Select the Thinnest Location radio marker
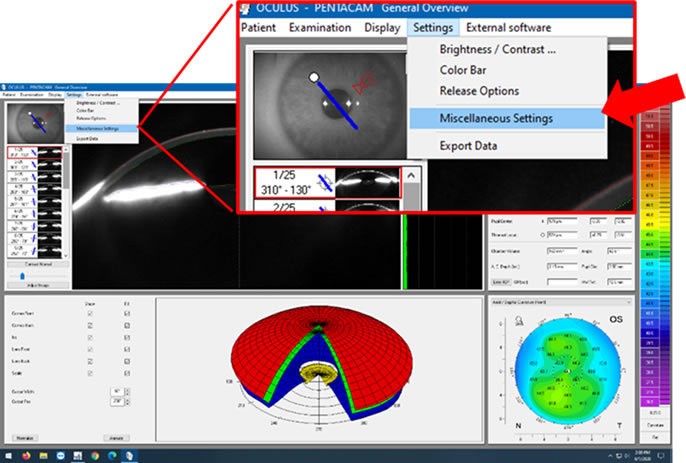Viewport: 686px width, 463px height. (x=543, y=235)
